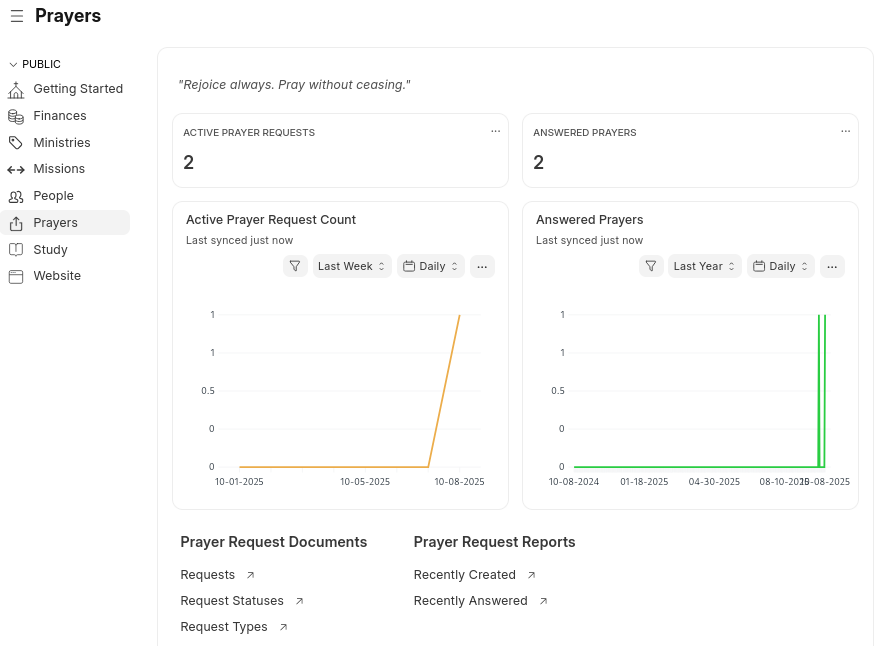Image resolution: width=876 pixels, height=646 pixels.
Task: Open the Request Statuses link
Action: 232,601
